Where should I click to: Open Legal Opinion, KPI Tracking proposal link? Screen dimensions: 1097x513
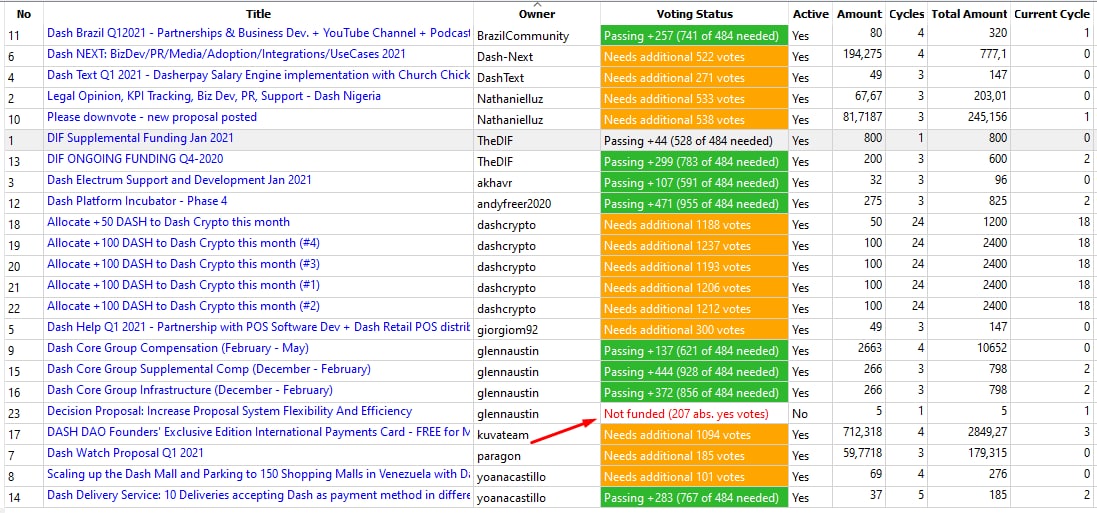[x=213, y=96]
